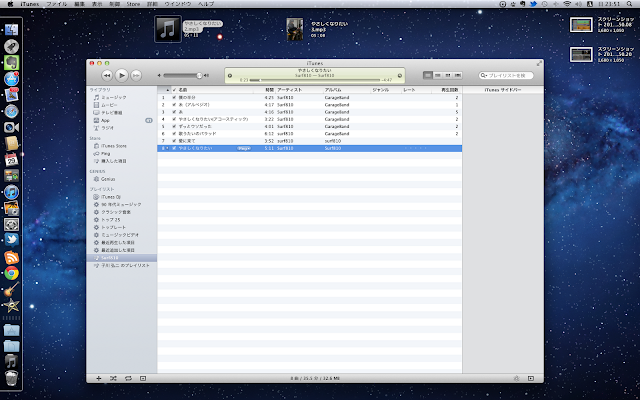Toggle shuffle at the window bottom
This screenshot has height=400, width=640.
click(x=113, y=378)
